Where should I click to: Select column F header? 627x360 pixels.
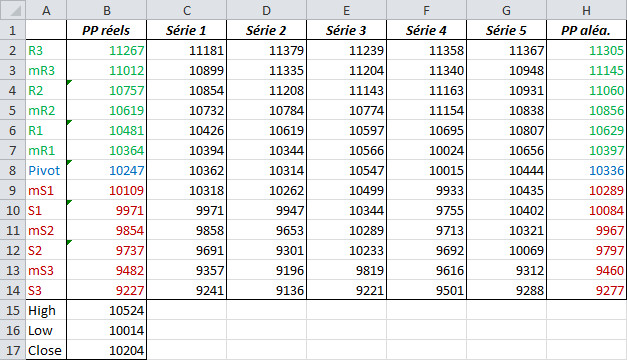tap(426, 10)
